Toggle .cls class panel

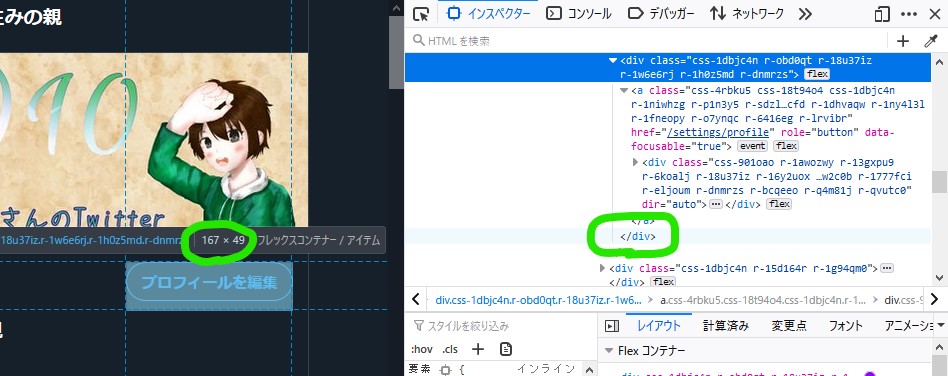coord(450,349)
